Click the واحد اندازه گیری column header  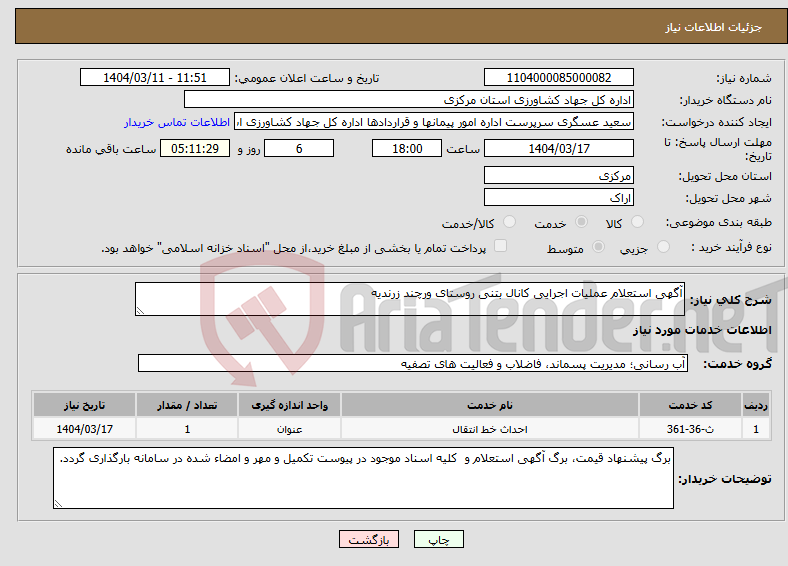pos(289,405)
